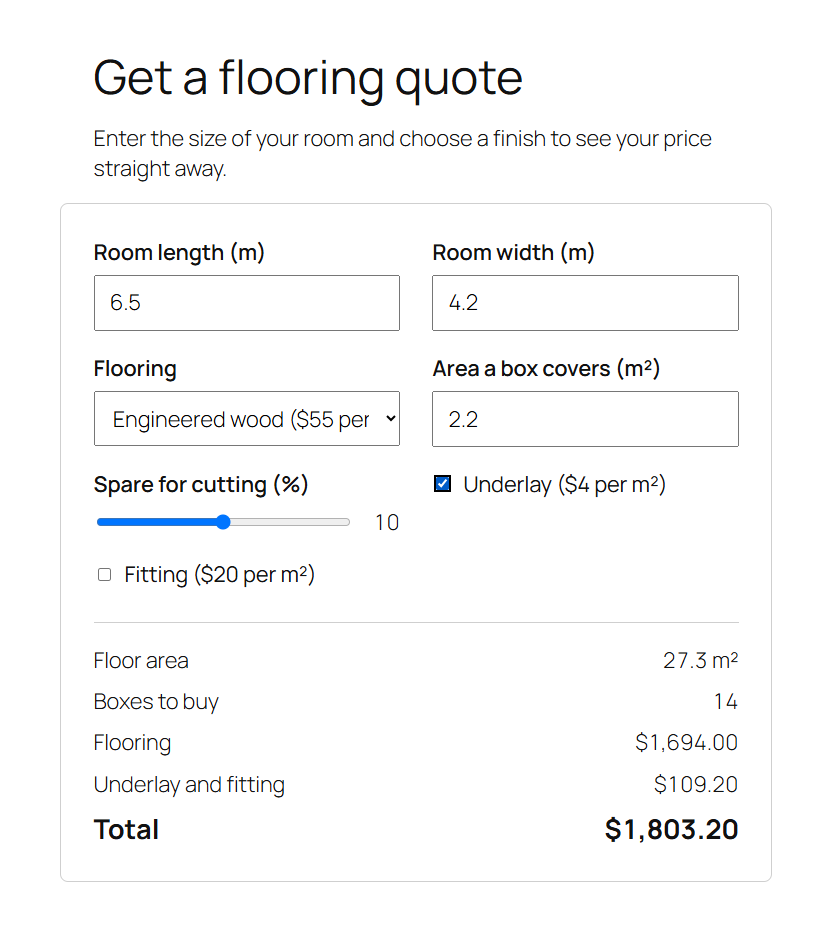832x931 pixels.
Task: Click the Area a box covers (m²) label
Action: click(x=546, y=369)
